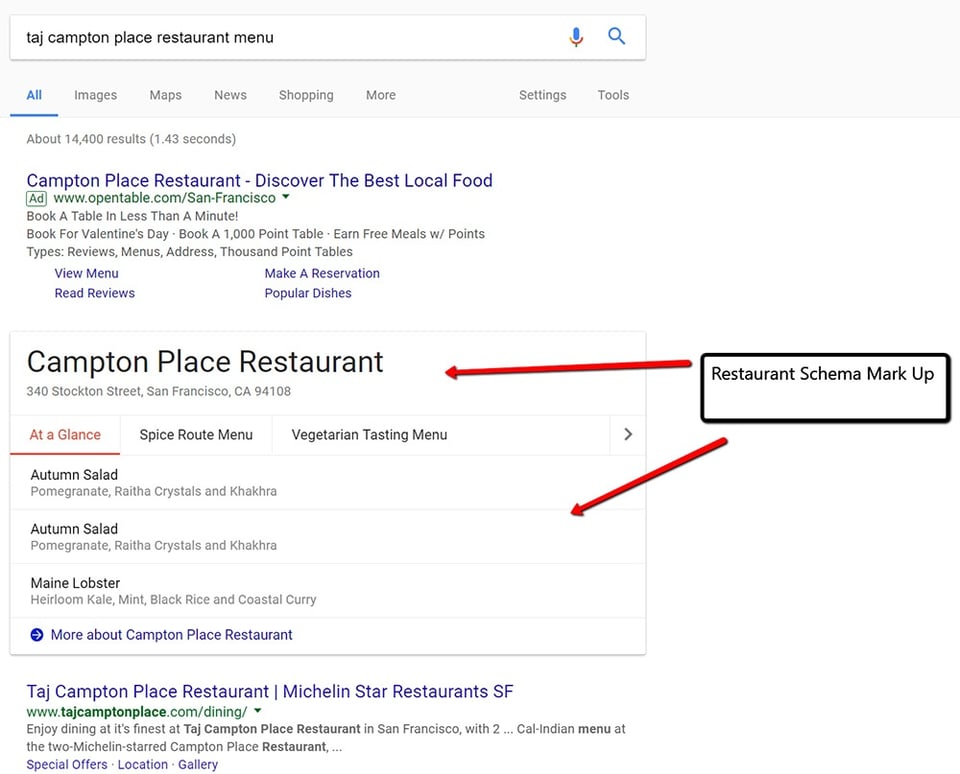This screenshot has height=774, width=960.
Task: Click the View Menu link under the ad
Action: click(x=86, y=273)
